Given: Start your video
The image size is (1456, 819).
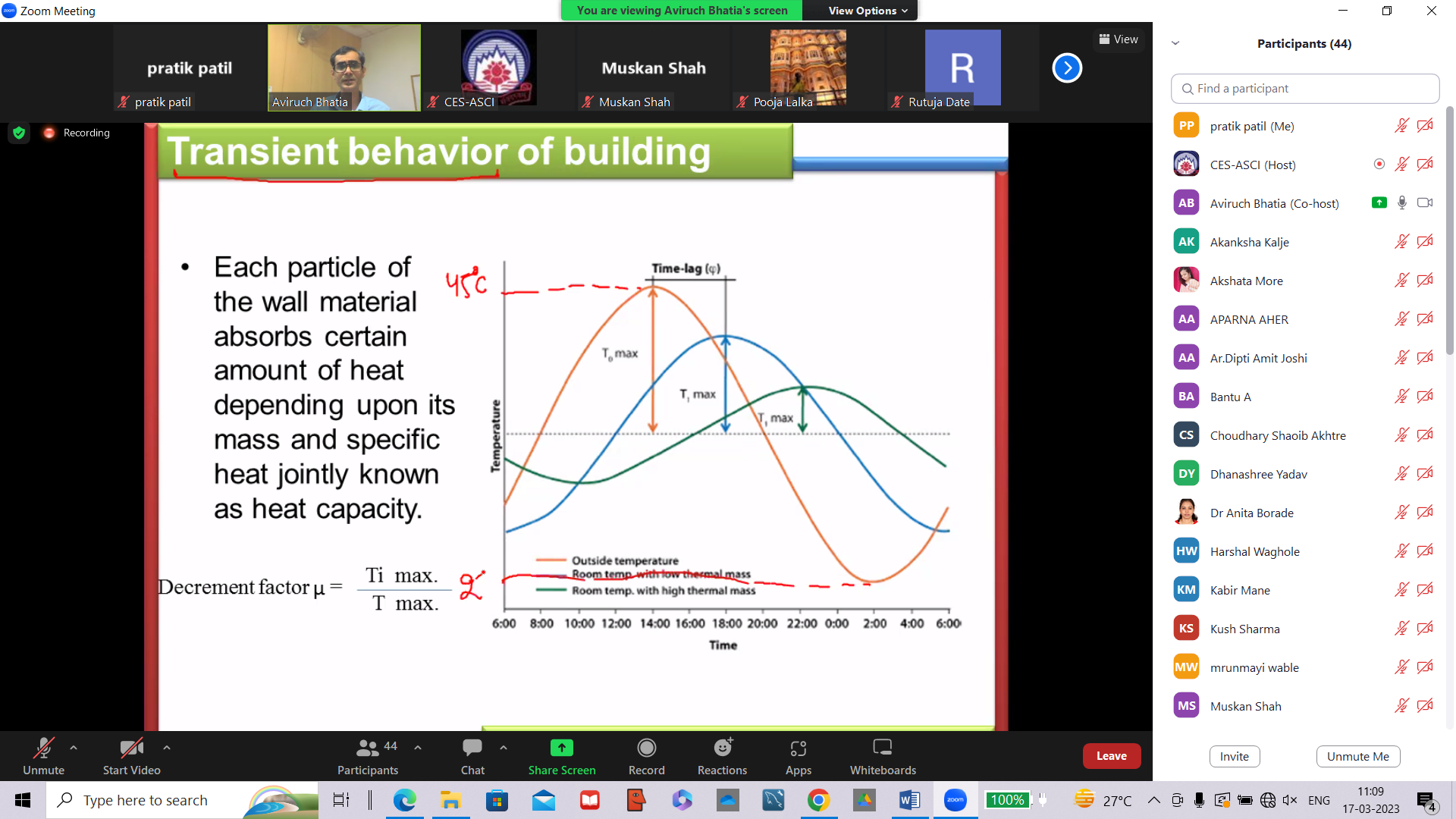Looking at the screenshot, I should (x=130, y=755).
